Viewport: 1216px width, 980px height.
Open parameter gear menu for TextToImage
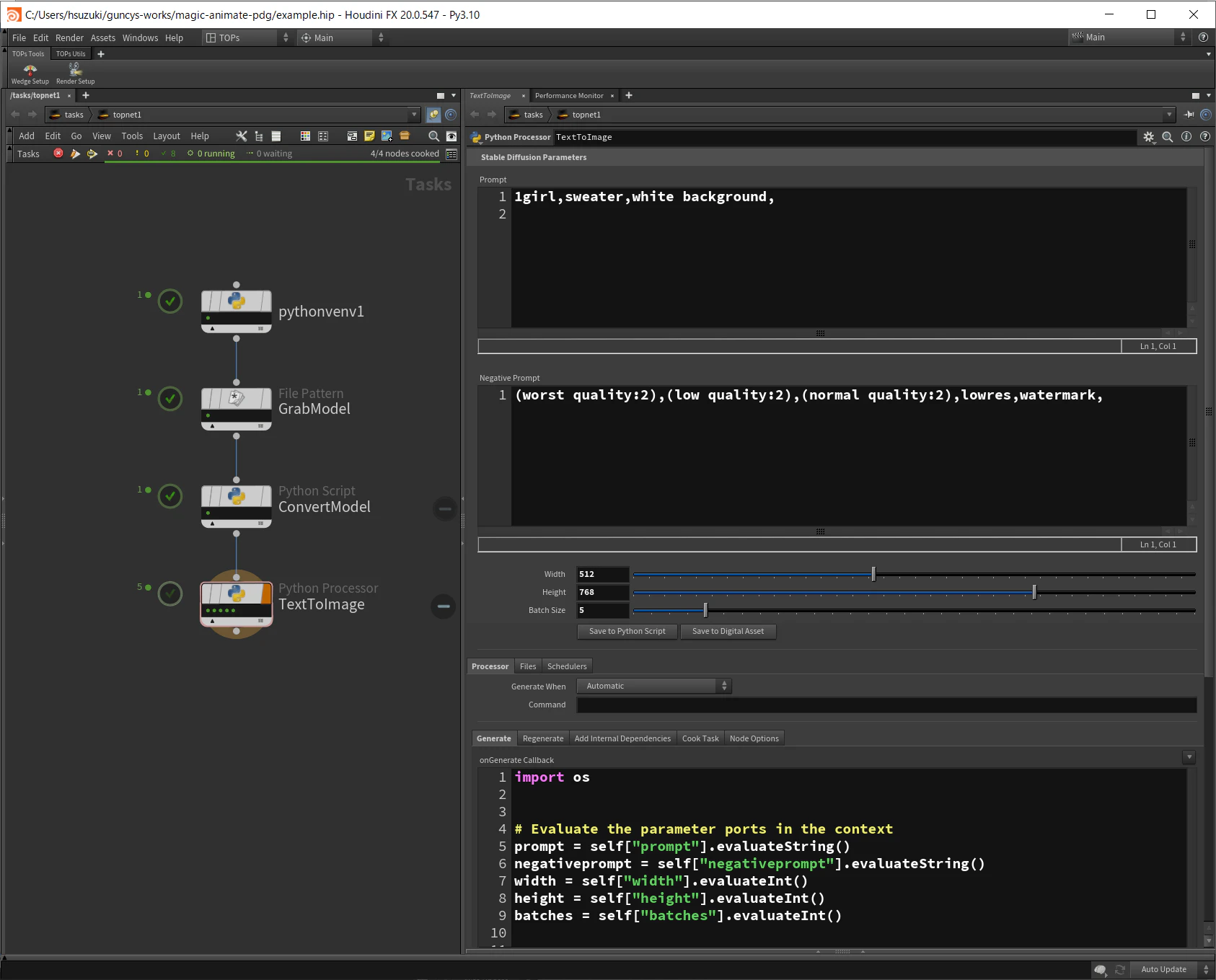[x=1149, y=137]
